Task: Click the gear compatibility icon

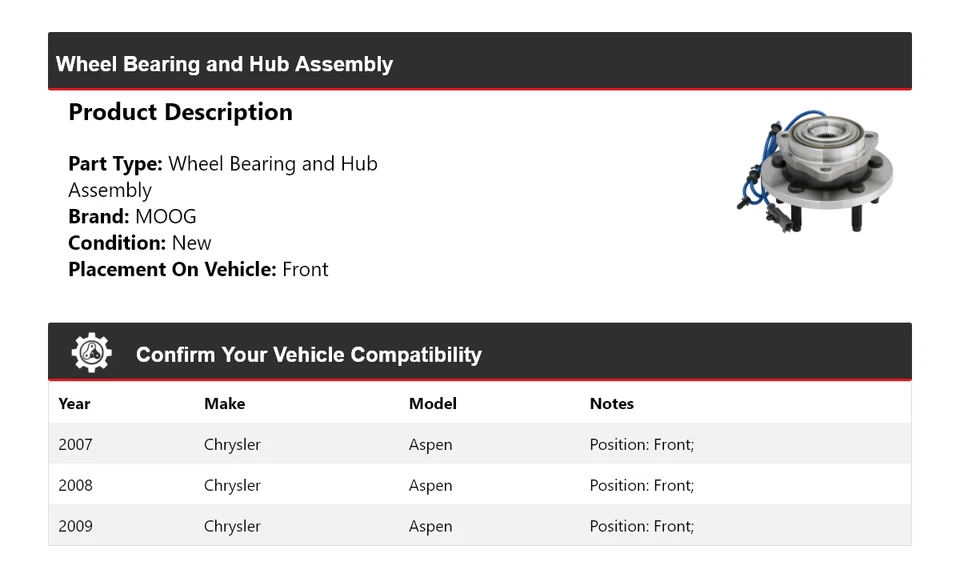Action: (x=91, y=353)
